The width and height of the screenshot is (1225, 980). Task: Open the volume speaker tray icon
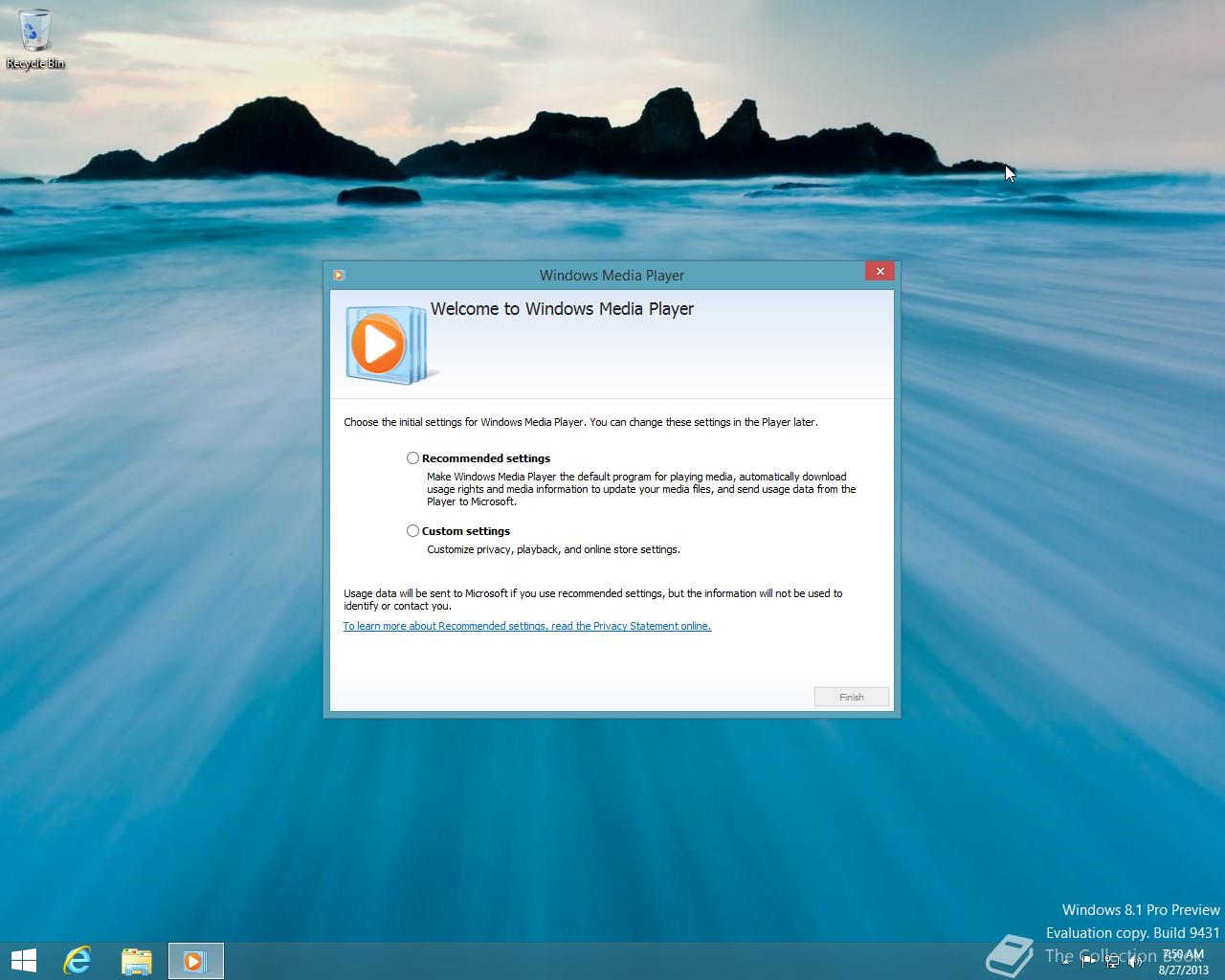1135,962
